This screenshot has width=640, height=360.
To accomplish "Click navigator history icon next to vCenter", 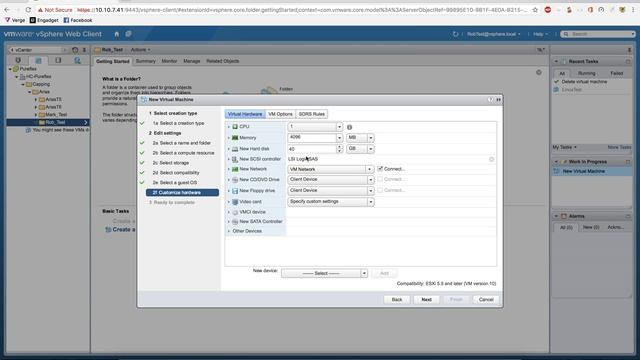I will click(x=75, y=50).
